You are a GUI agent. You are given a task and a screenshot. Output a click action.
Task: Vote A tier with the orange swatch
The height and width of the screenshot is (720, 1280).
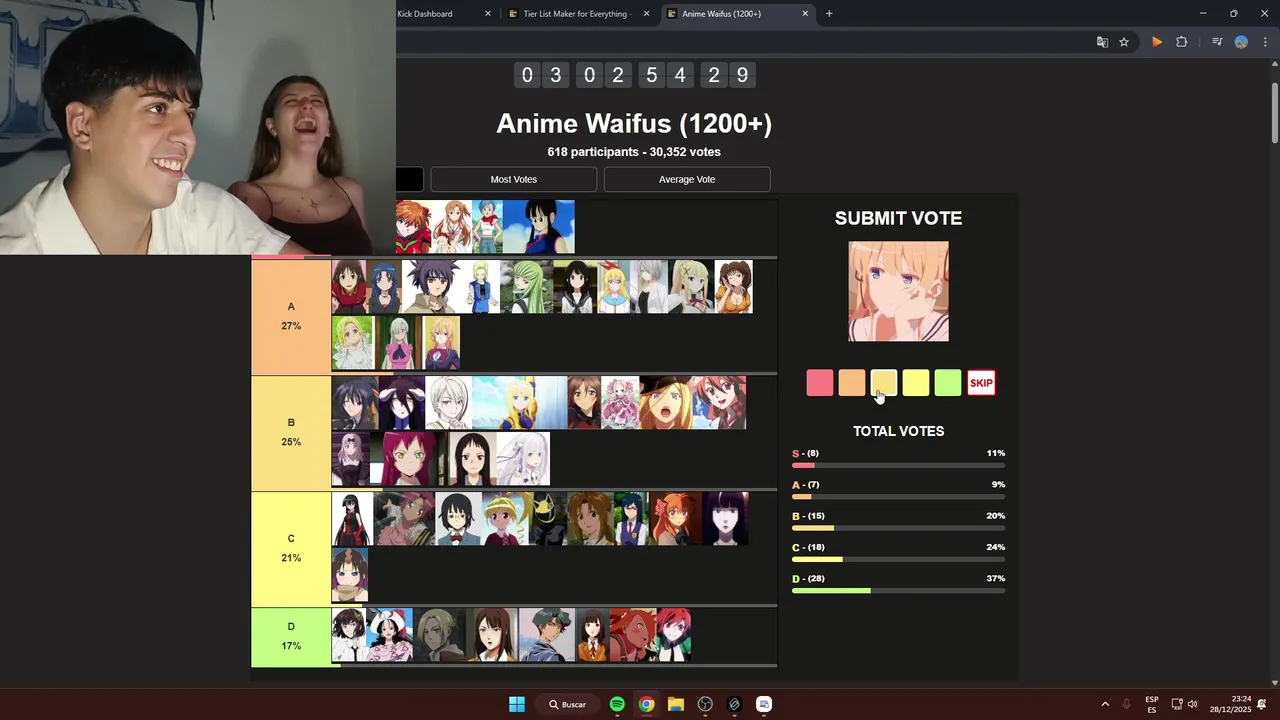tap(852, 383)
